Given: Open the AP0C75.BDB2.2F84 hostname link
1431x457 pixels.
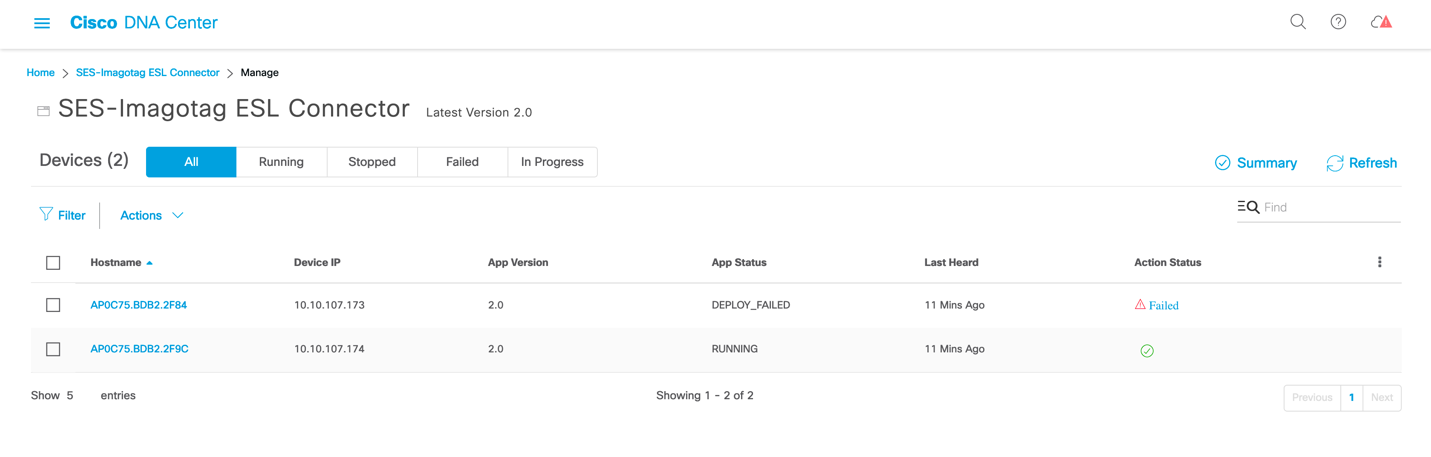Looking at the screenshot, I should pos(139,305).
